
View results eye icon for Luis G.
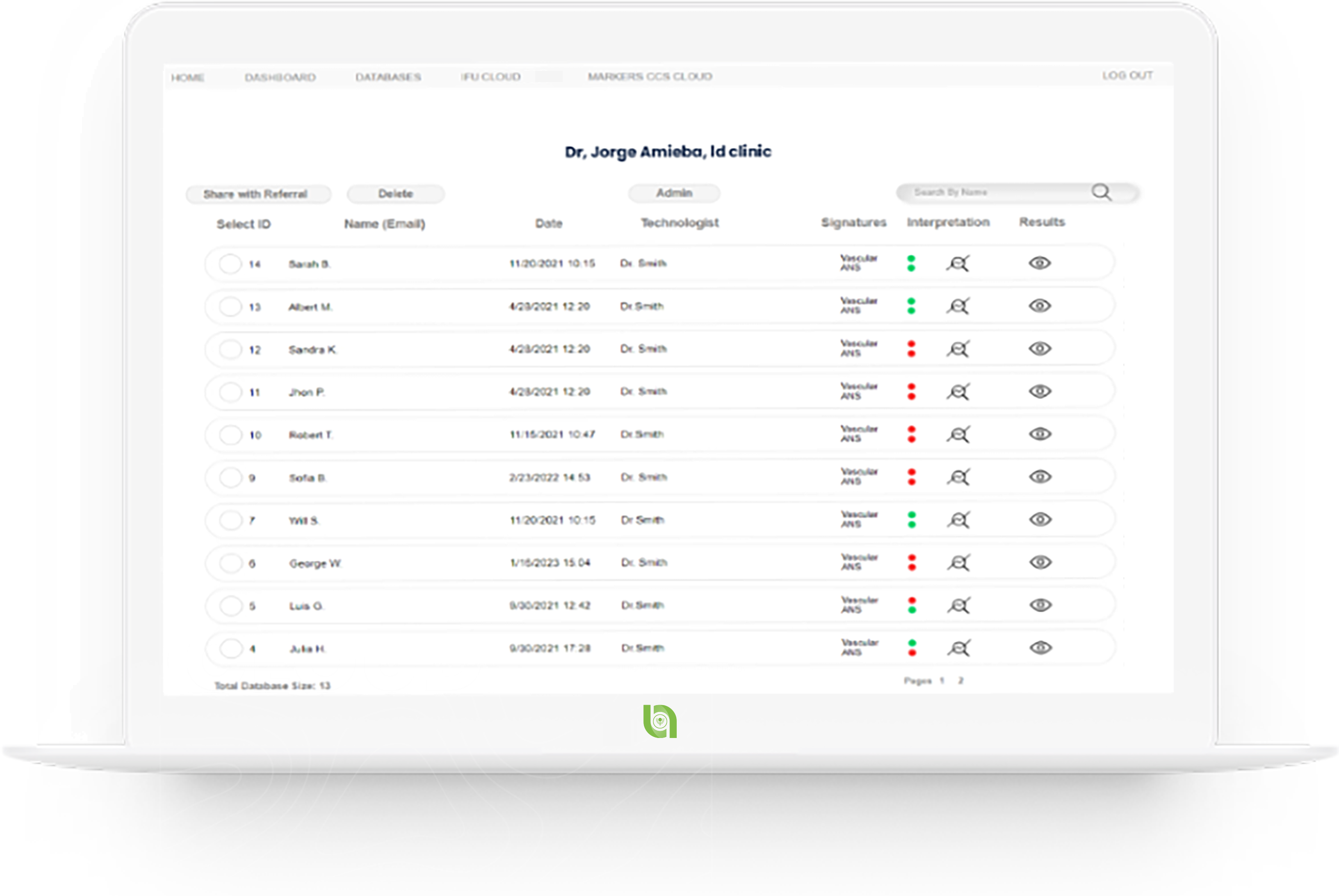pyautogui.click(x=1041, y=605)
